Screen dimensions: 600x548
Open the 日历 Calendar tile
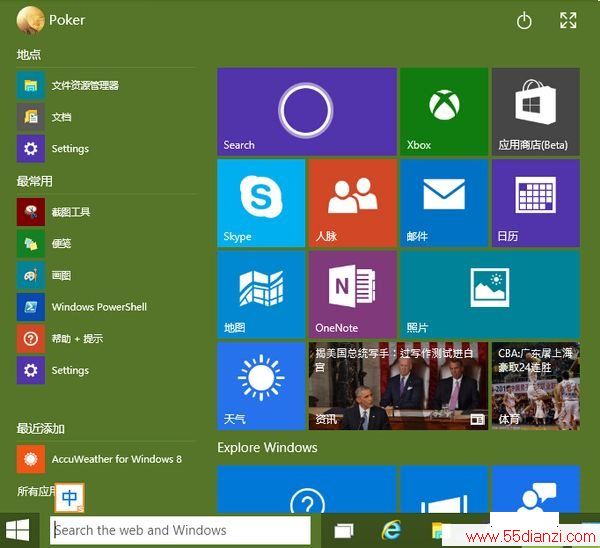pyautogui.click(x=536, y=203)
